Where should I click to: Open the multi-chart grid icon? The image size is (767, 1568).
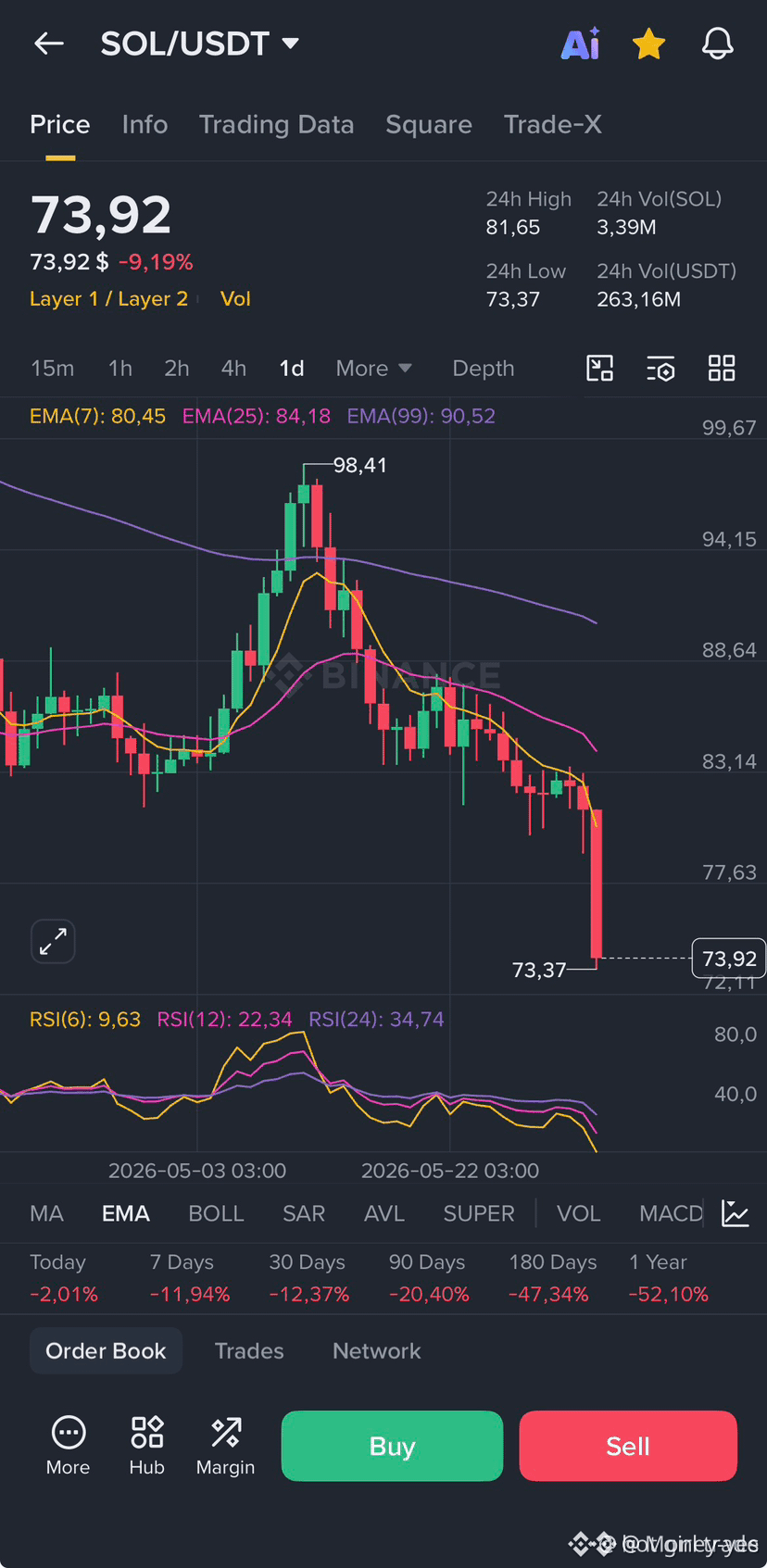point(722,369)
